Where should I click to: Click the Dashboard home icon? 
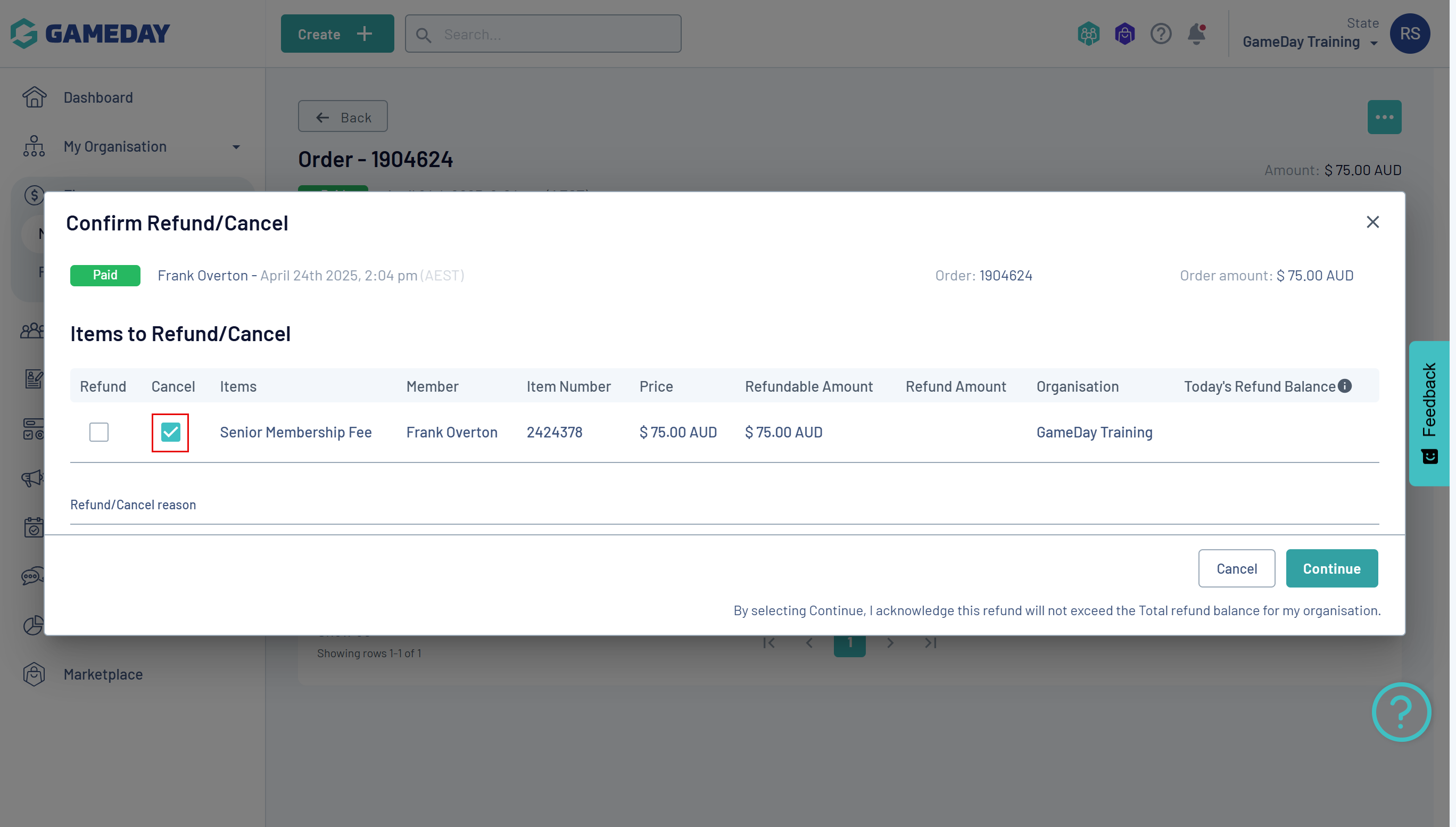click(34, 97)
